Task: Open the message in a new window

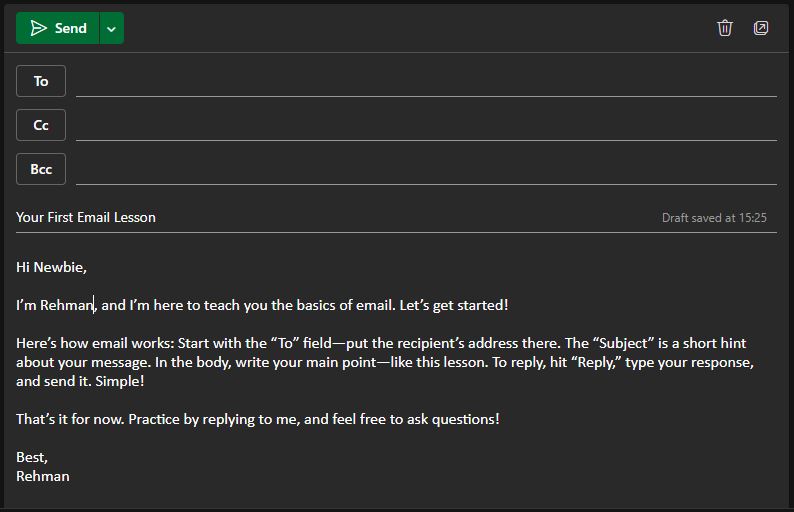Action: [x=761, y=28]
